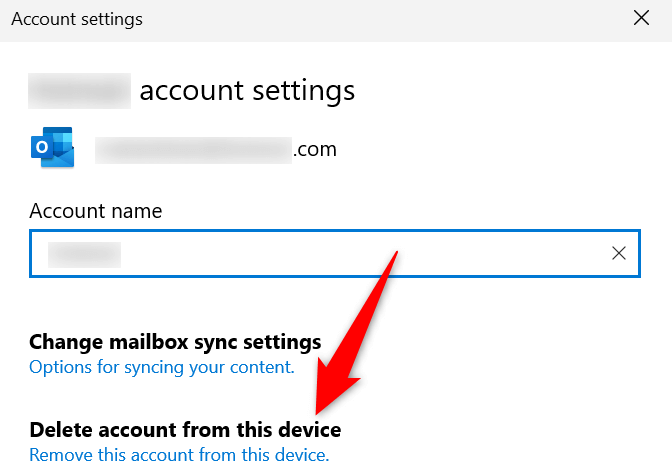The height and width of the screenshot is (475, 672).
Task: Click Remove this account from this device link
Action: coord(179,455)
